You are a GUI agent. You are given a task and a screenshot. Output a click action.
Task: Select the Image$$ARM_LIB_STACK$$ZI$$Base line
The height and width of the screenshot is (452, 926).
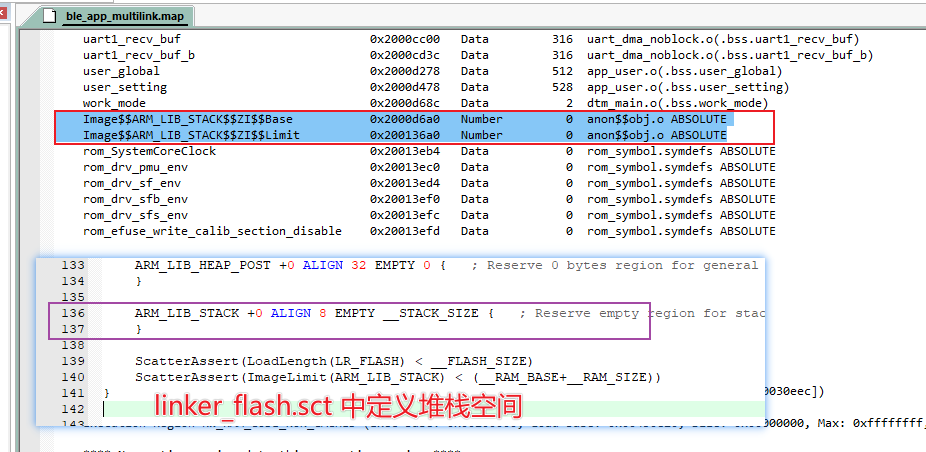pyautogui.click(x=187, y=119)
